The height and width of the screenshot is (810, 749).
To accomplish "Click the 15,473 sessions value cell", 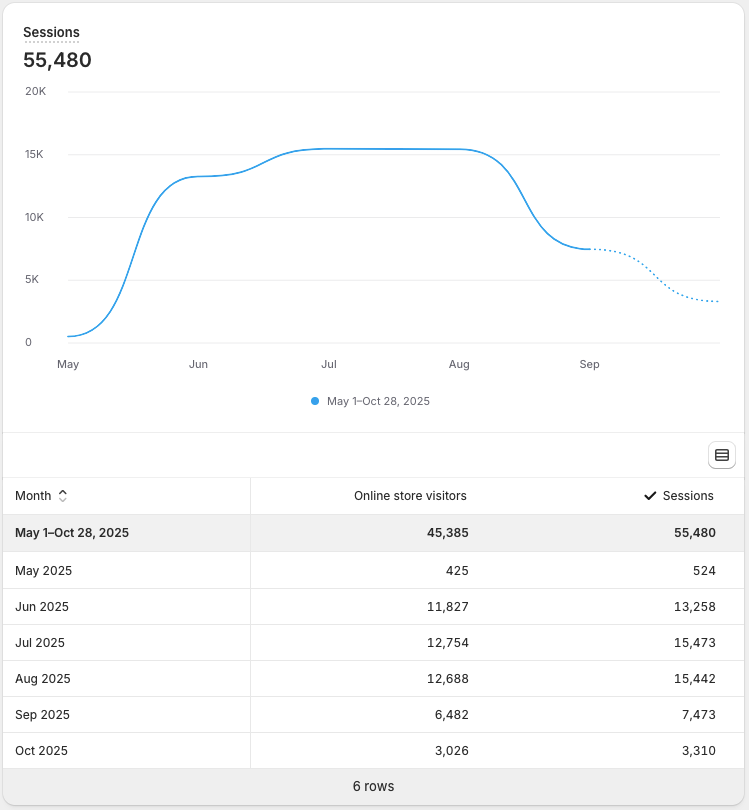I will coord(694,643).
